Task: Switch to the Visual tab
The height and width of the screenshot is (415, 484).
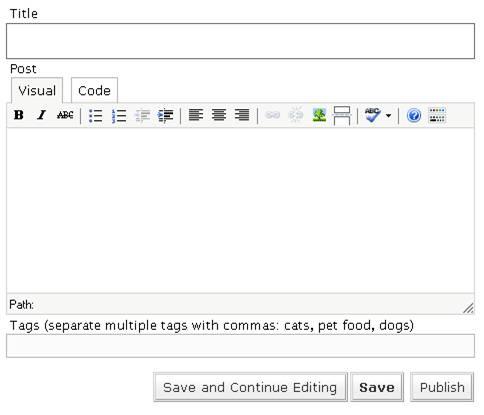Action: coord(37,91)
